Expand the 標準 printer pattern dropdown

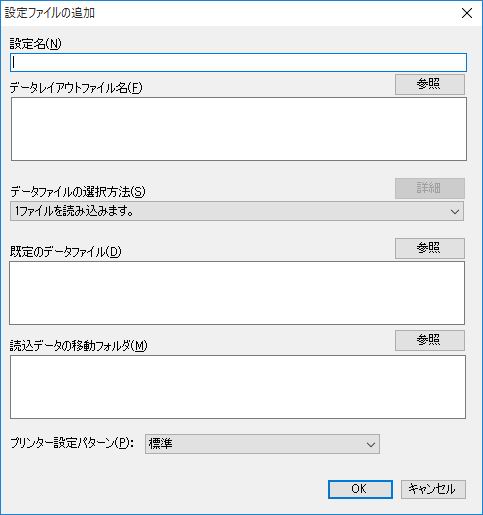coord(262,444)
